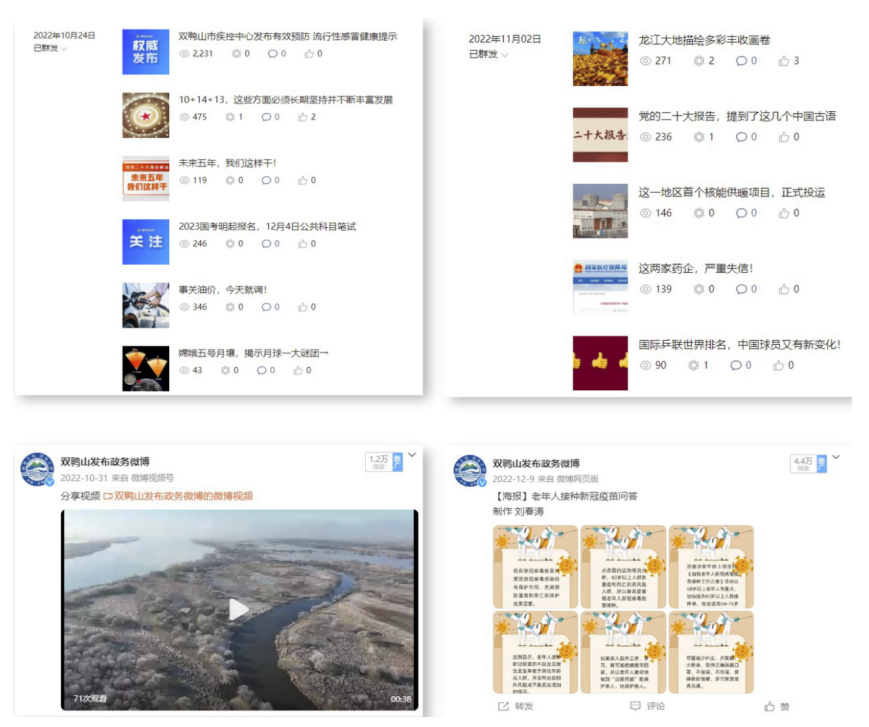Click the share icon on 党的二十大报告 article

coord(698,137)
